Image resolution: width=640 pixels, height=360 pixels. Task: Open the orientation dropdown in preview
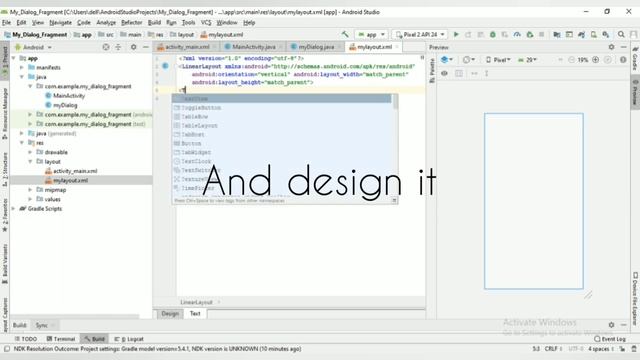pyautogui.click(x=469, y=60)
